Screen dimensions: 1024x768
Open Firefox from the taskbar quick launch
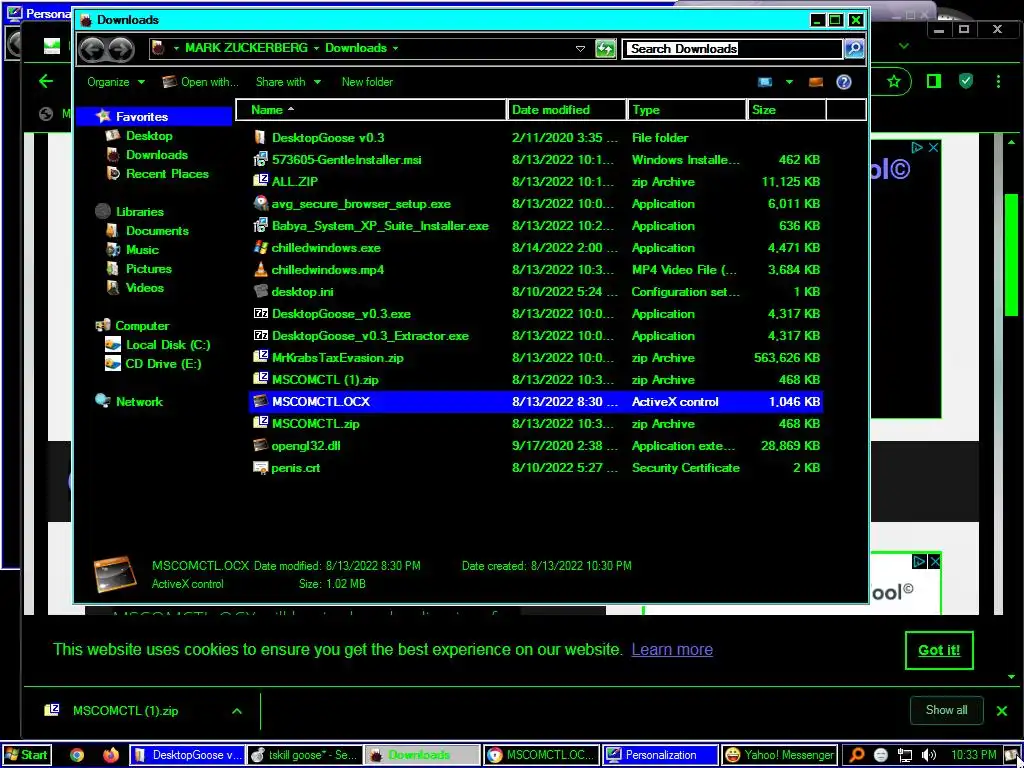[x=111, y=755]
